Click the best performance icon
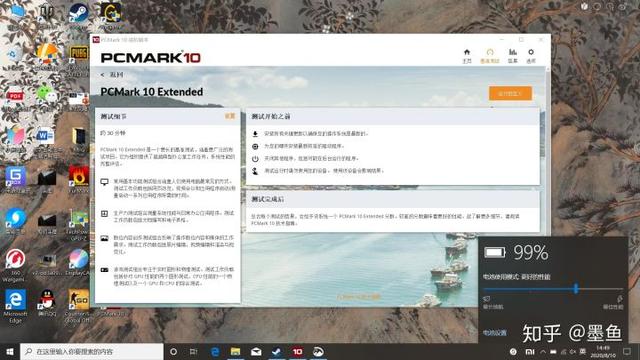This screenshot has width=640, height=360. point(620,299)
